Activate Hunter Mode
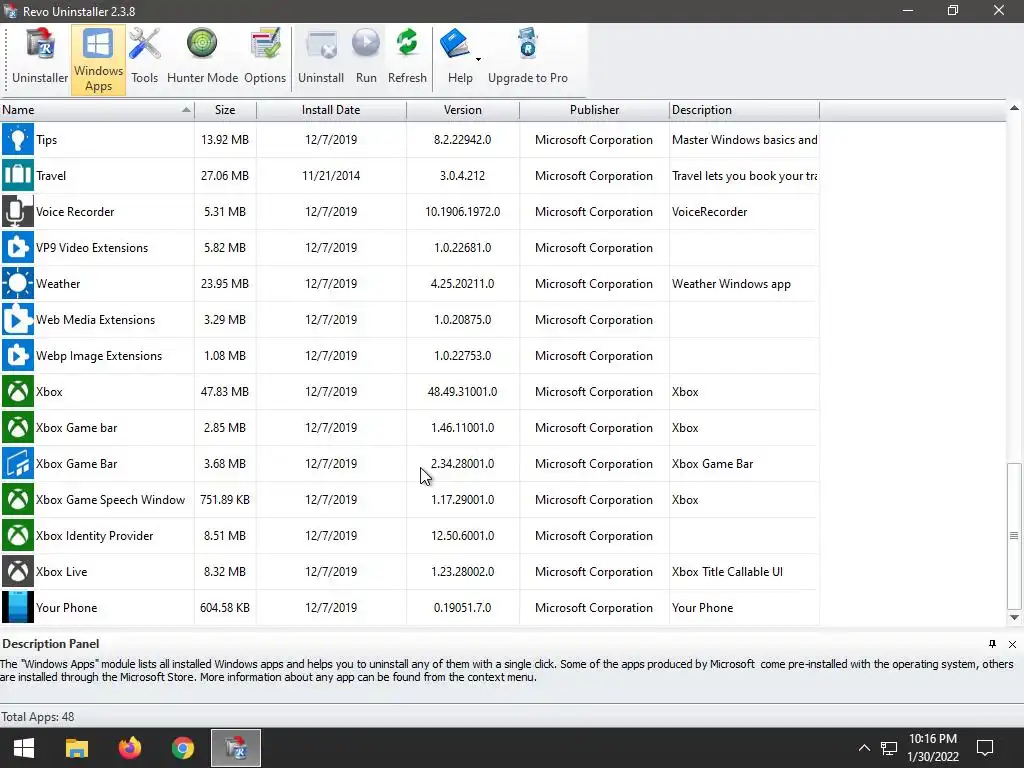 (202, 57)
